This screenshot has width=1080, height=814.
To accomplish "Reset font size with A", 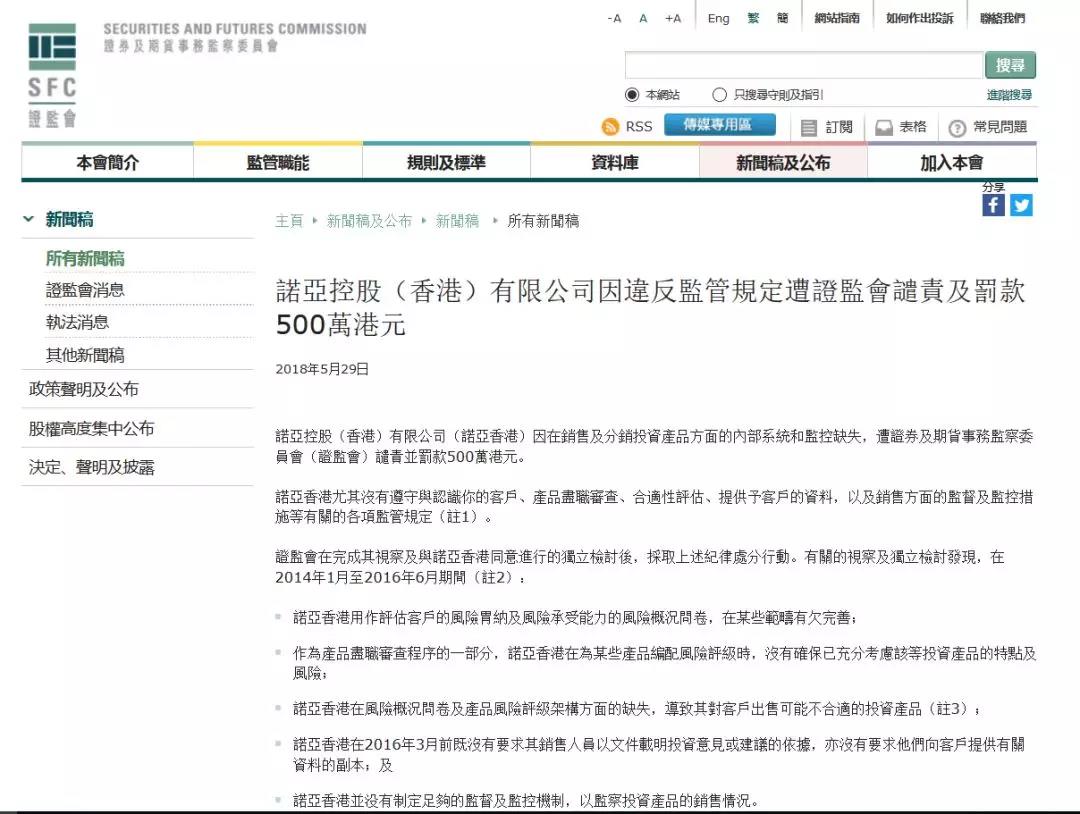I will coord(643,19).
